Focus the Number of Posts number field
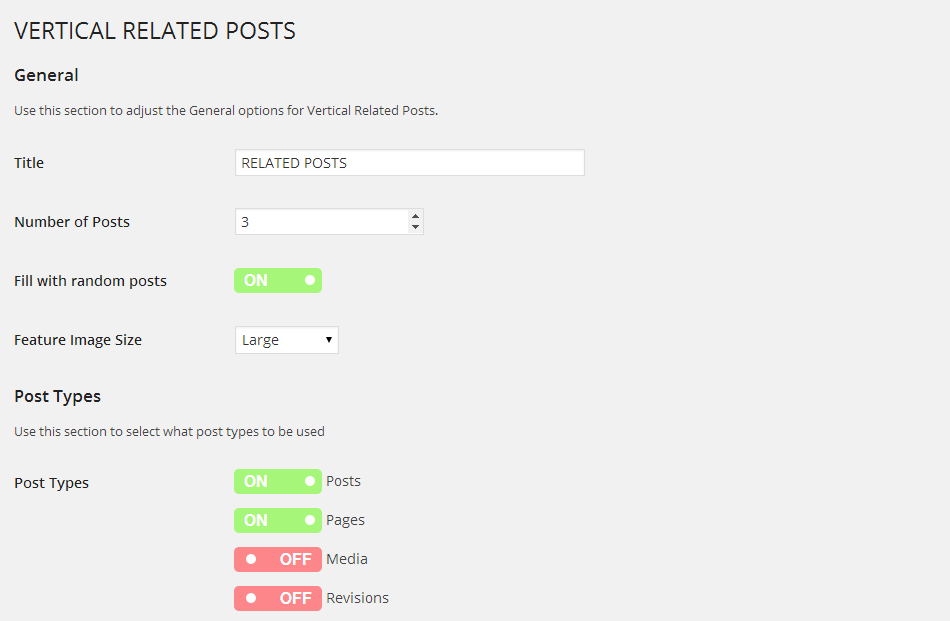The width and height of the screenshot is (950, 621). pos(320,222)
